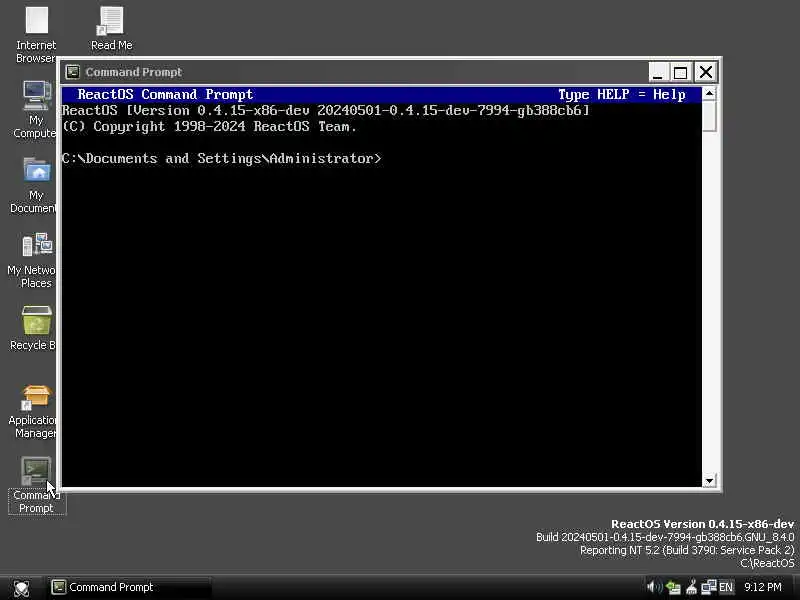
Task: Click the Command Prompt title bar text
Action: [x=134, y=72]
